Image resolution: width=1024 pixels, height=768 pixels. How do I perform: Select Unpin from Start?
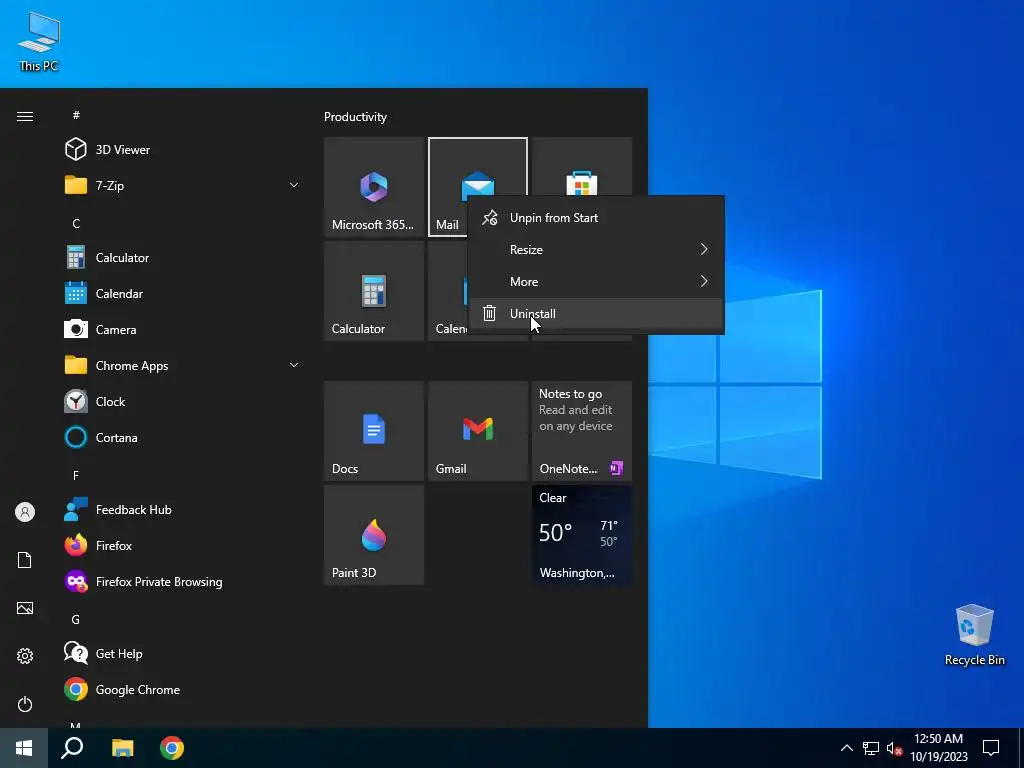(x=596, y=217)
